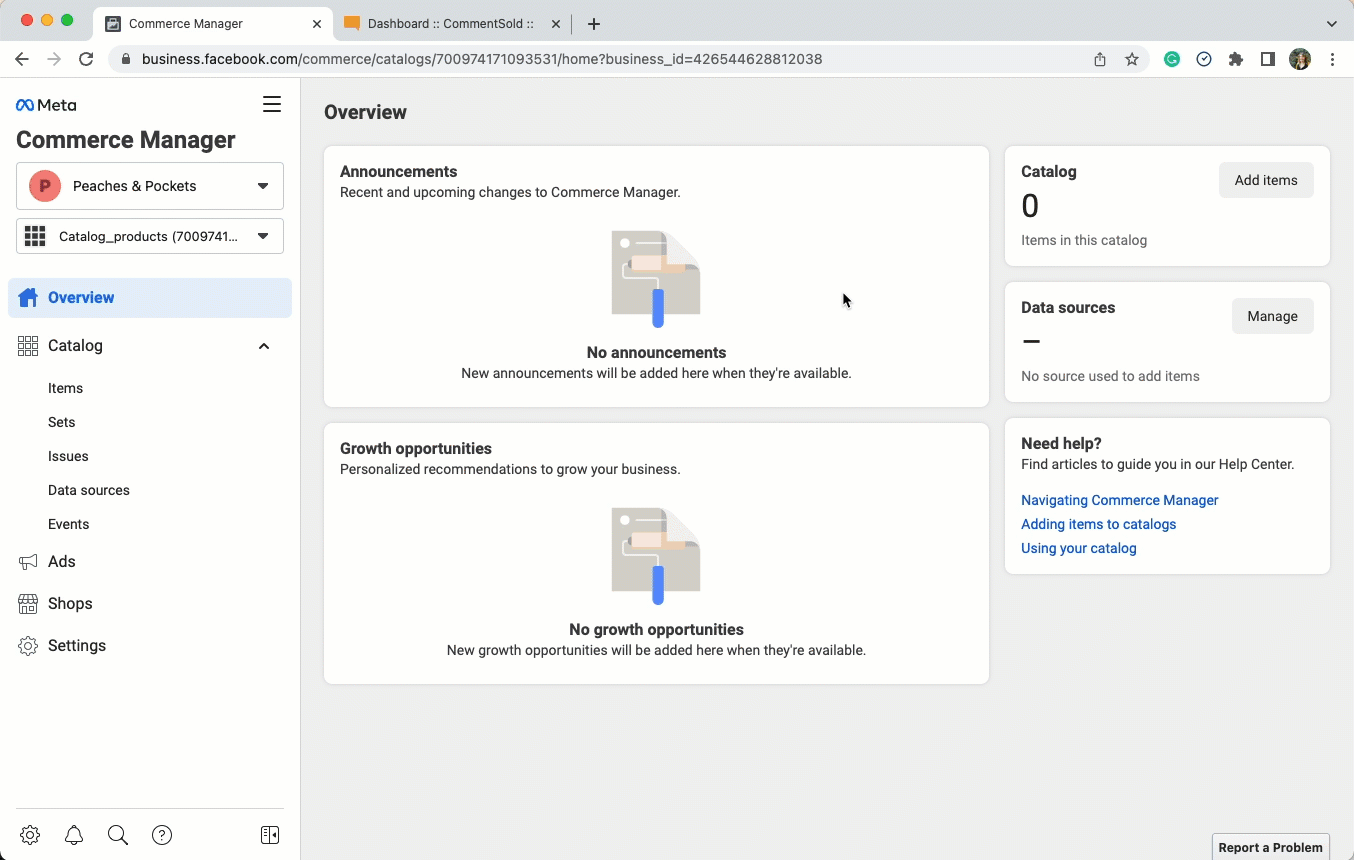The image size is (1354, 860).
Task: Click the Add items button
Action: pyautogui.click(x=1266, y=180)
